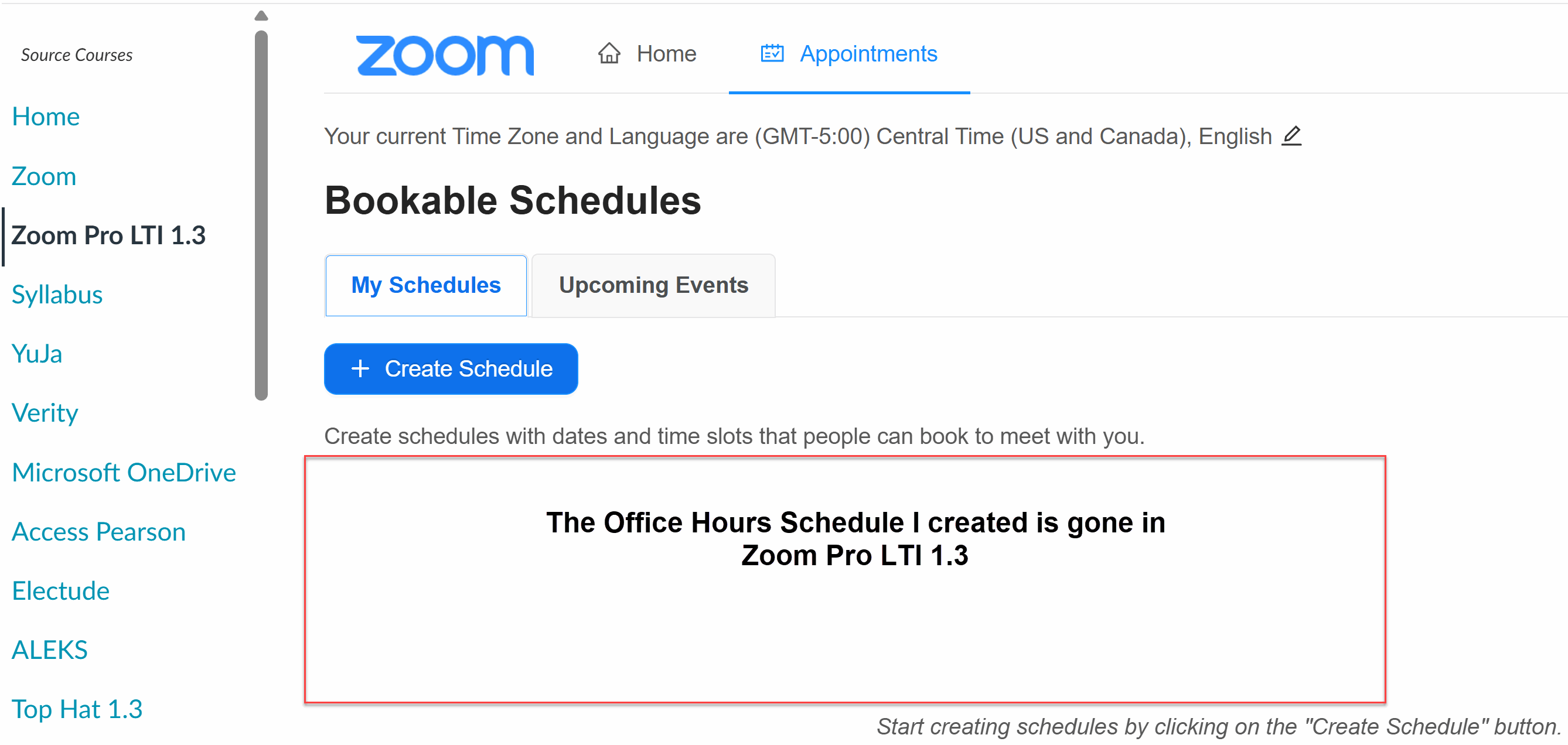Open the Verity tool
This screenshot has height=745, width=1568.
tap(45, 413)
